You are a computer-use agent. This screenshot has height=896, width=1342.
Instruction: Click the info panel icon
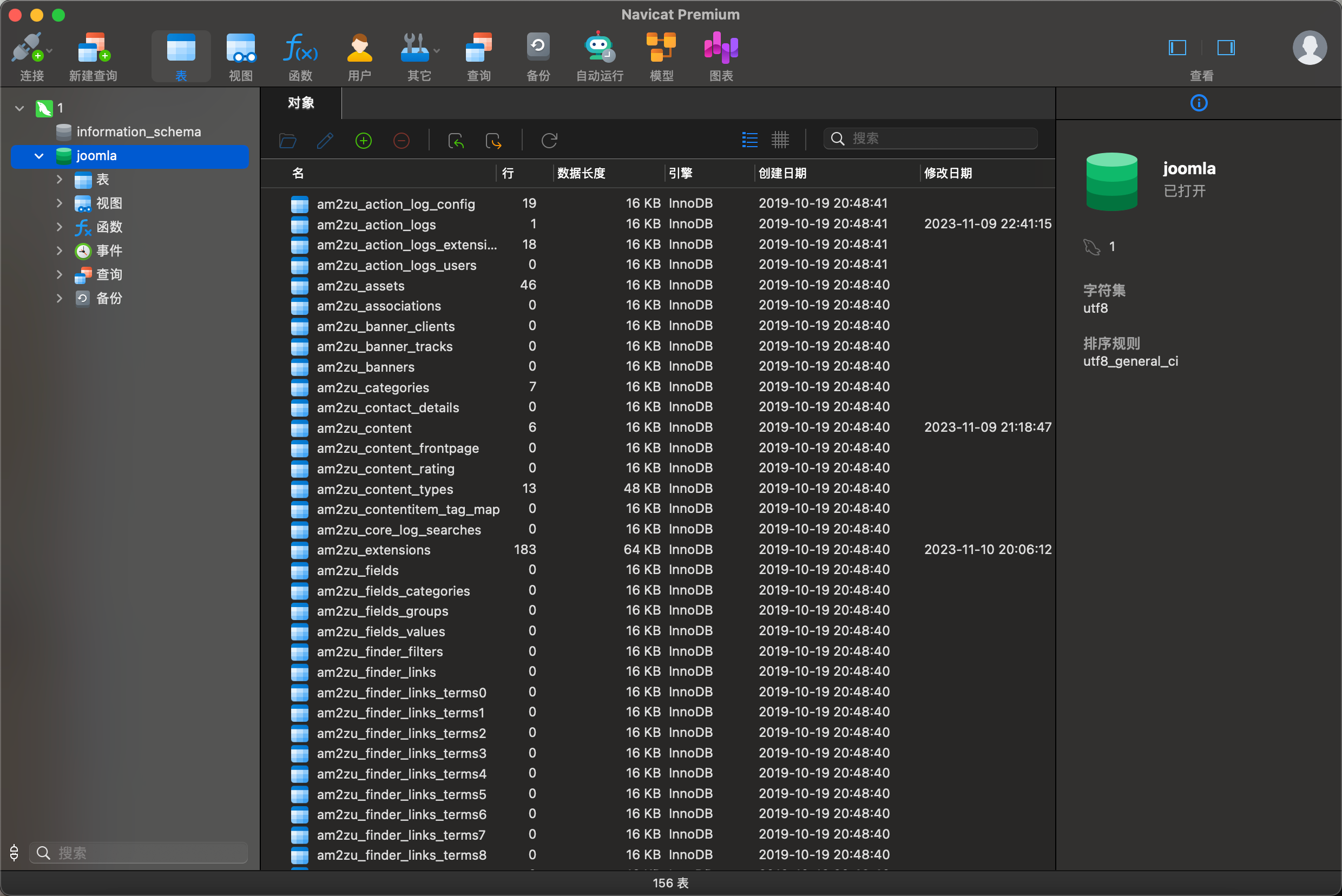1199,103
